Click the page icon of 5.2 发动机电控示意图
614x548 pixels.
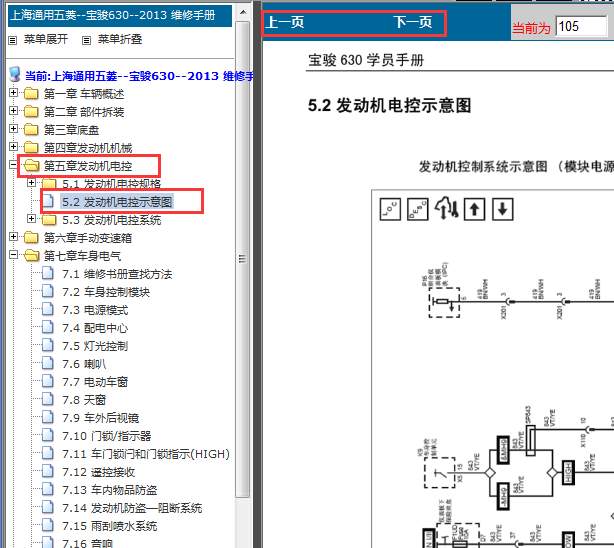point(48,201)
